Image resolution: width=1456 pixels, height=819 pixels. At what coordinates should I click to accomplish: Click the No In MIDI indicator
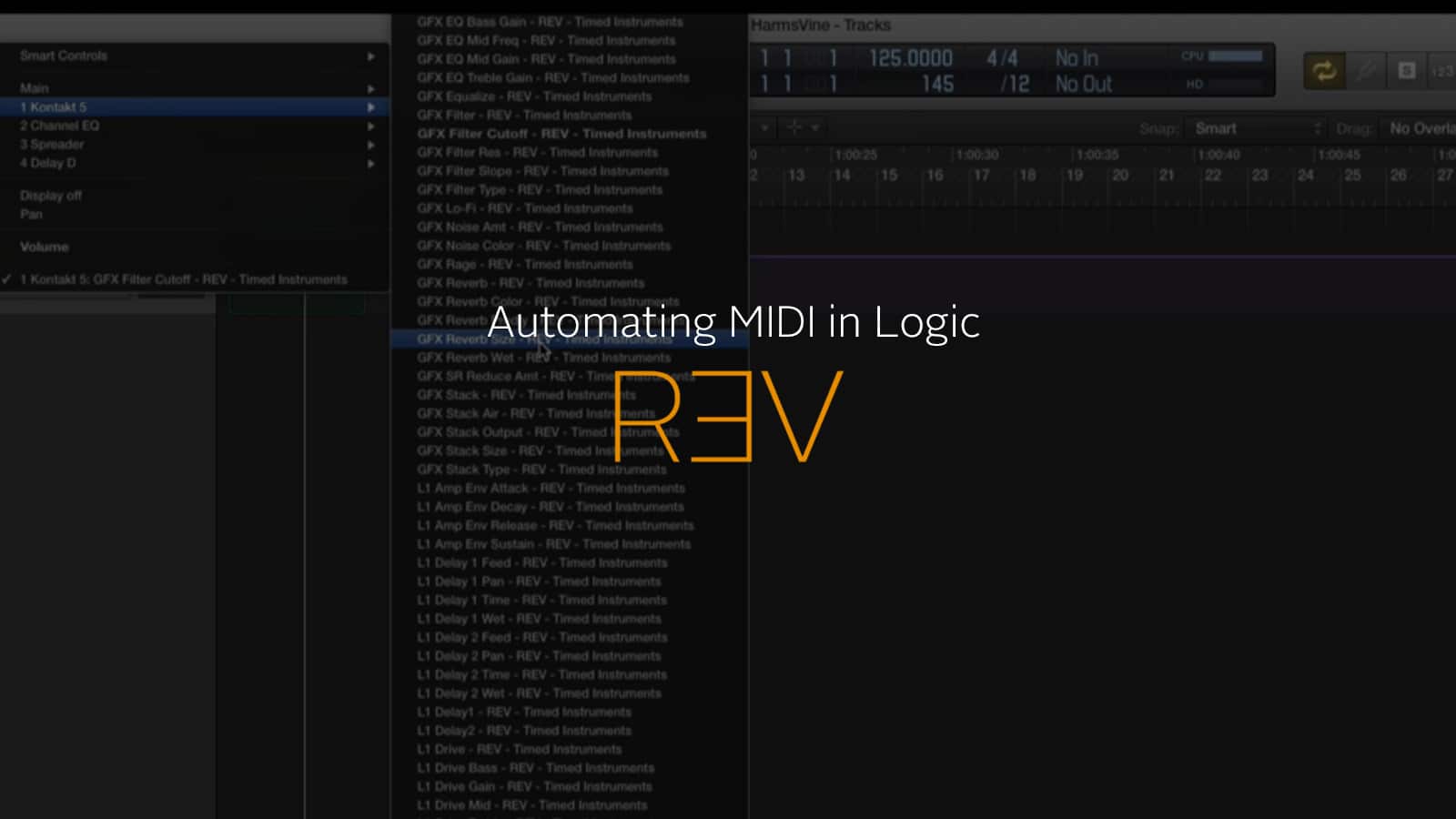point(1077,58)
